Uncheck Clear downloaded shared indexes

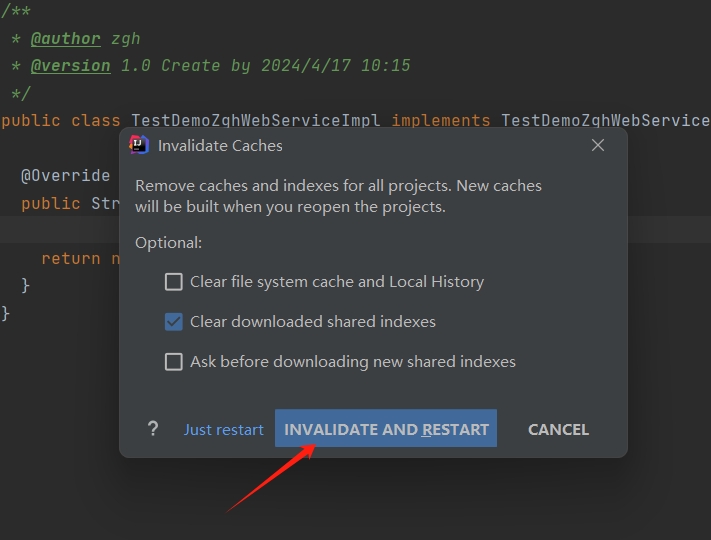[x=174, y=322]
